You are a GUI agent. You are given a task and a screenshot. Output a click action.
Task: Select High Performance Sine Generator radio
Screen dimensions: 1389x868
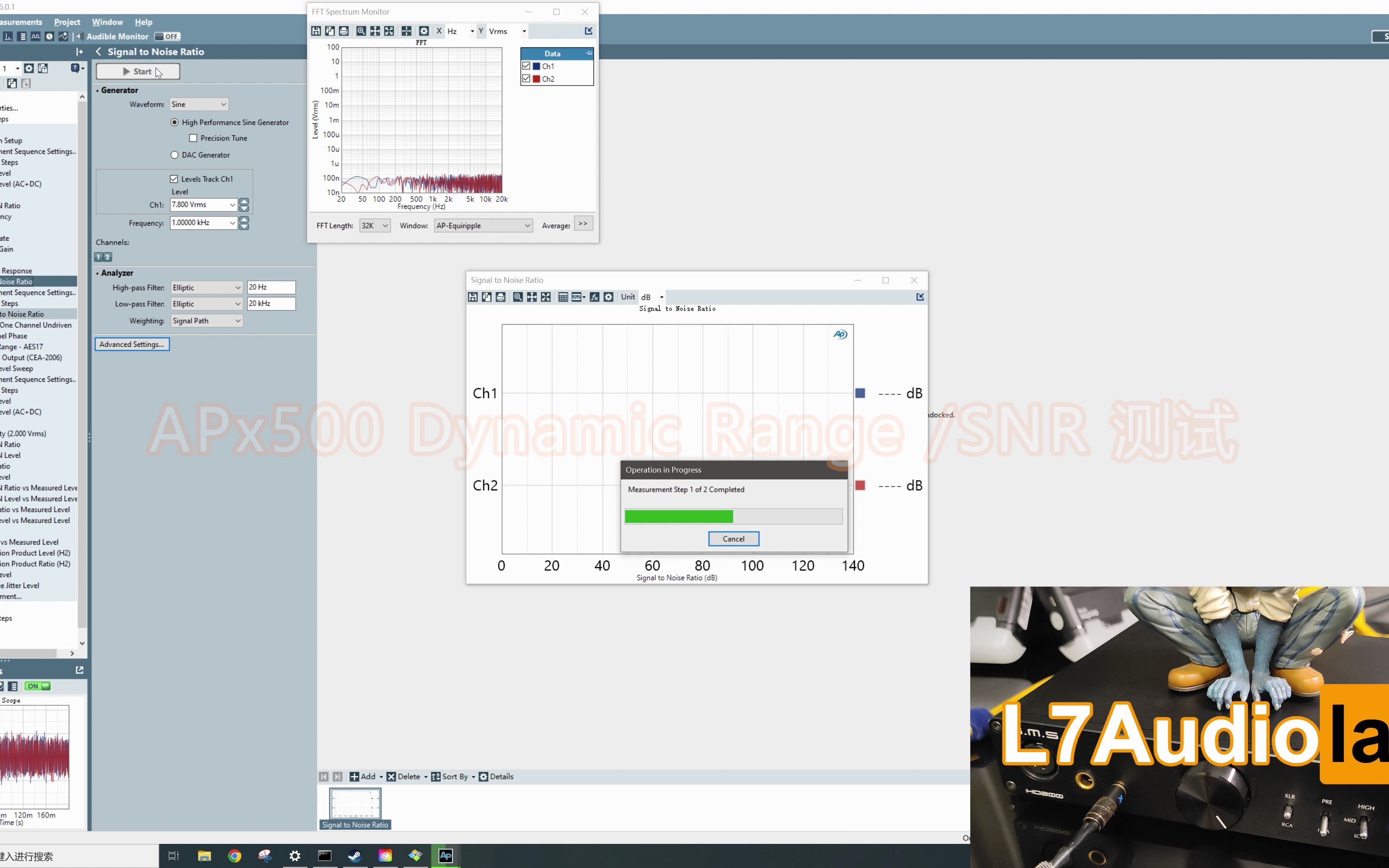click(x=174, y=122)
